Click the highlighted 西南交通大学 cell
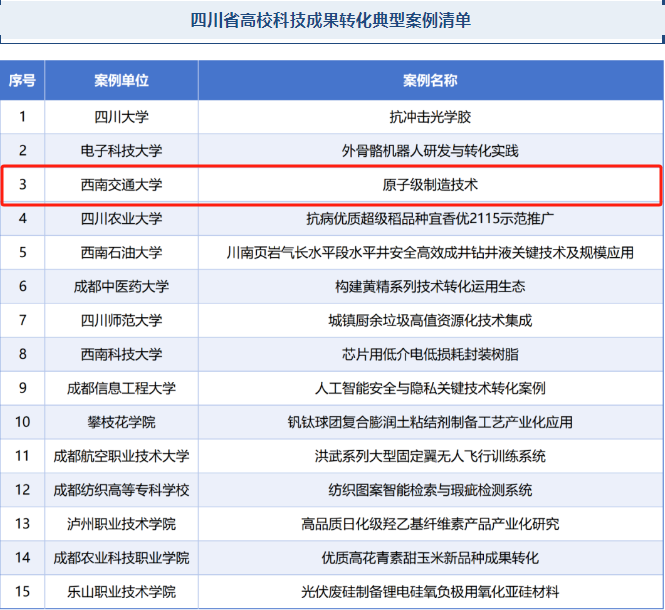This screenshot has width=665, height=610. [x=121, y=185]
